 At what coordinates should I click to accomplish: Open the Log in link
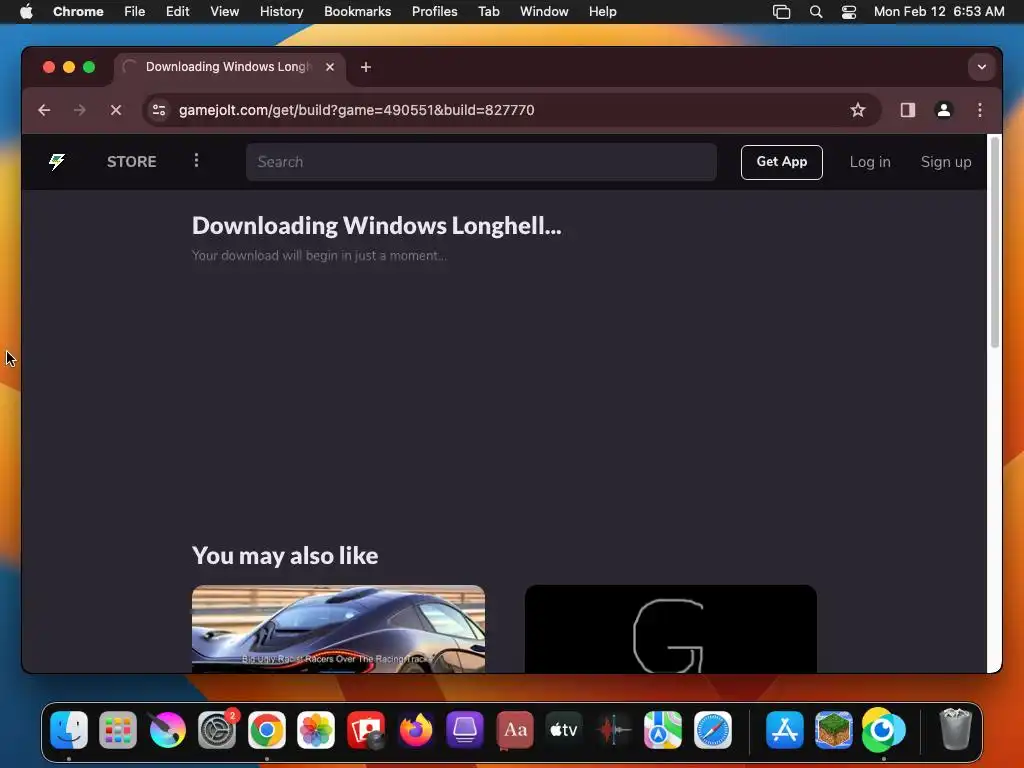870,162
